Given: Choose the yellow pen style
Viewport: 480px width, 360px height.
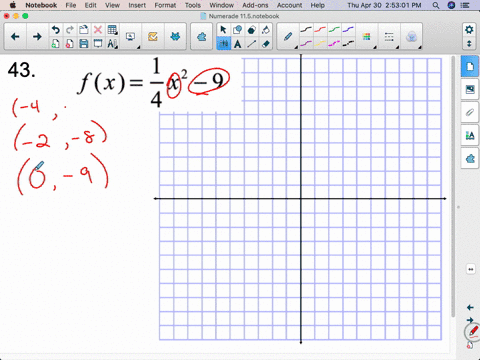Looking at the screenshot, I should point(320,43).
